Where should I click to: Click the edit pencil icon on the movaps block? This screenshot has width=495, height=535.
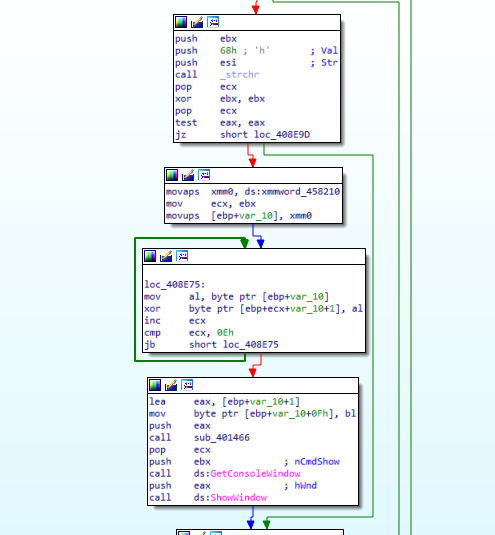(x=188, y=175)
